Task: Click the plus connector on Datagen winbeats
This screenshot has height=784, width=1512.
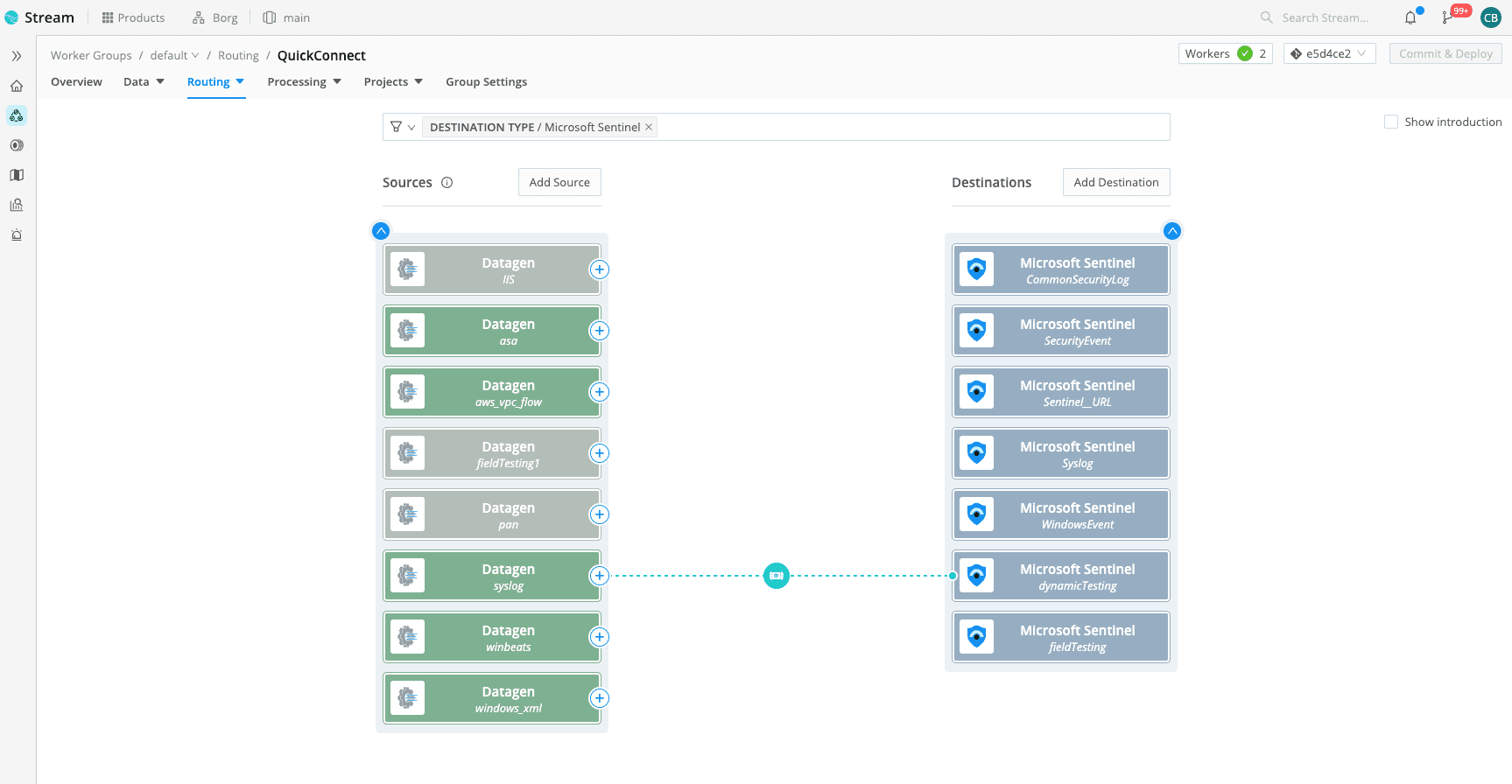Action: (599, 637)
